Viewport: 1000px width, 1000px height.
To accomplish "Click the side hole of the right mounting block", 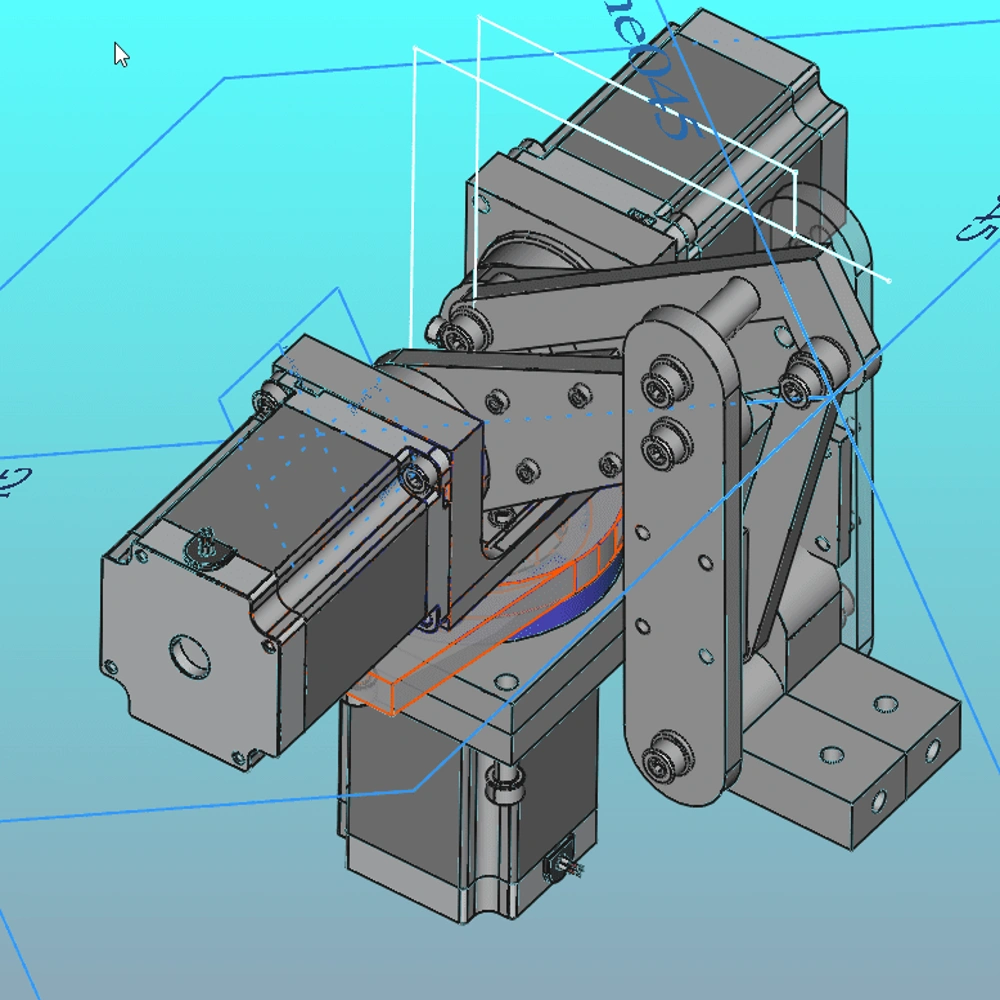I will (932, 750).
